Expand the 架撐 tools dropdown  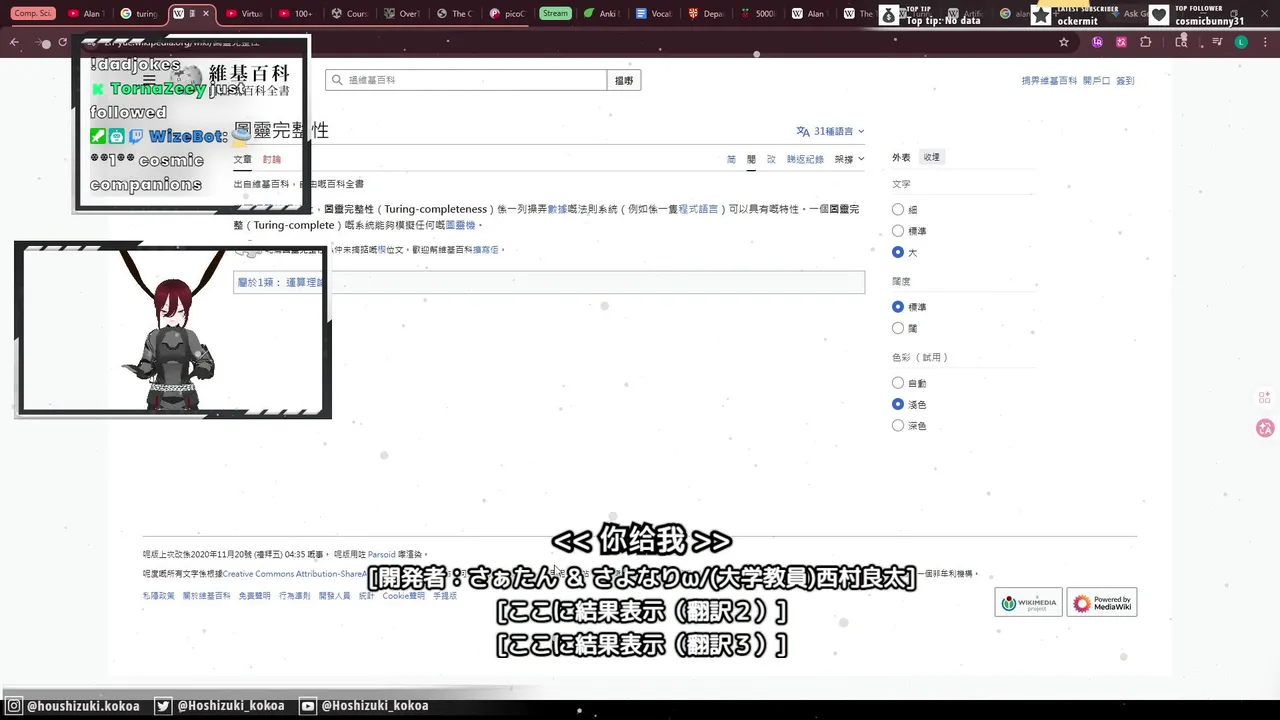pyautogui.click(x=850, y=159)
